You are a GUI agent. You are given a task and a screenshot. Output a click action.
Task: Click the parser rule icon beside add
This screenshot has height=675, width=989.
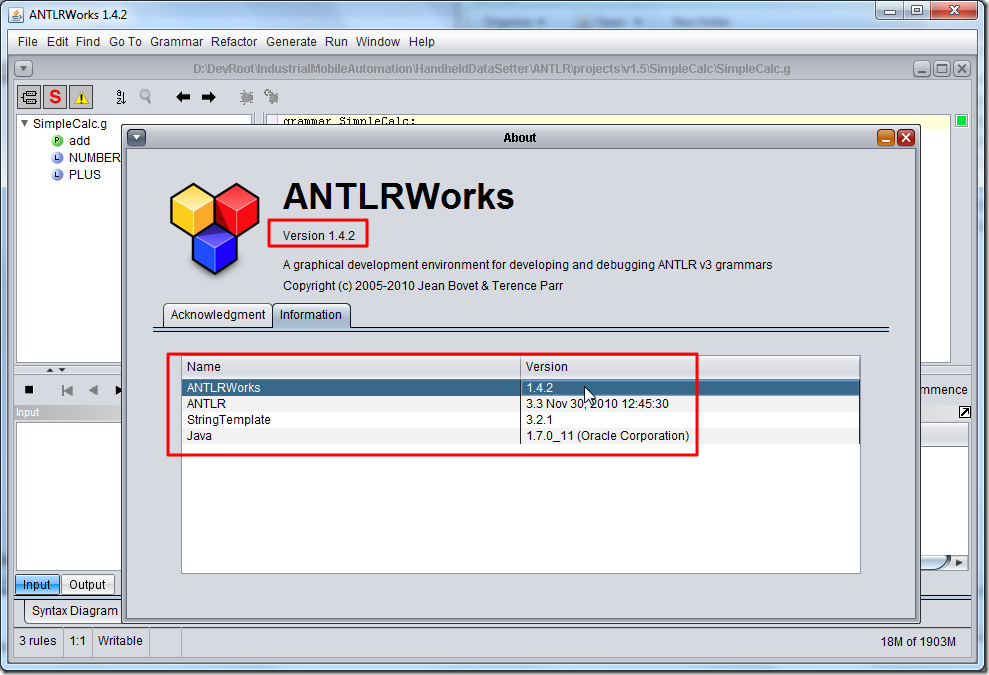57,141
